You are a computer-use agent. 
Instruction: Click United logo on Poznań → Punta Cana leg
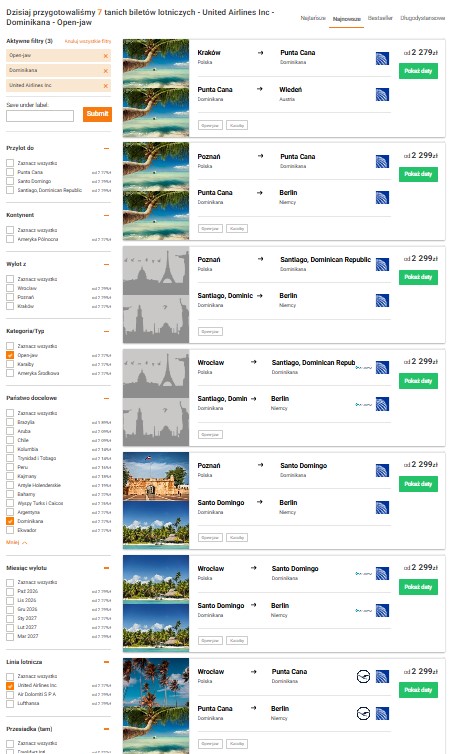click(382, 161)
